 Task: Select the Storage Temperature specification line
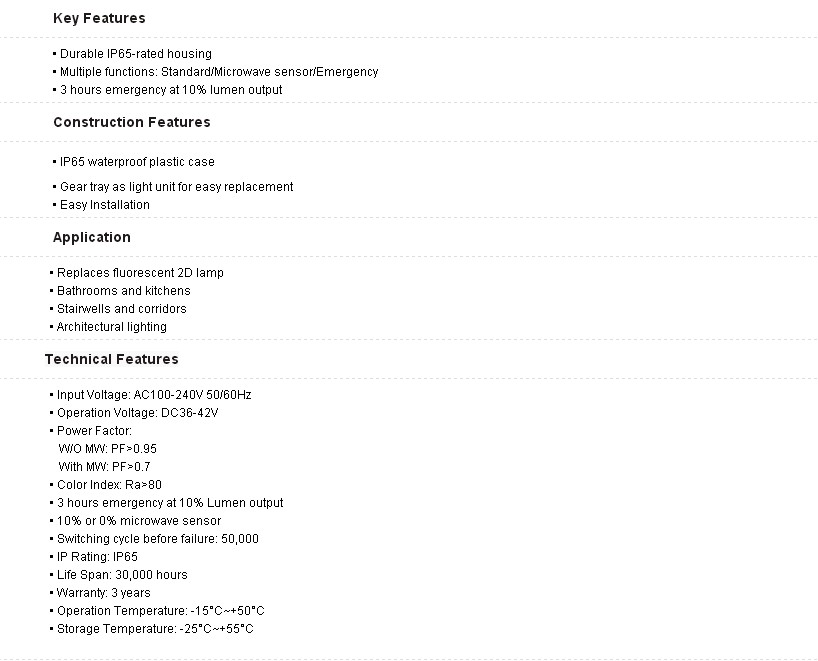(x=155, y=629)
